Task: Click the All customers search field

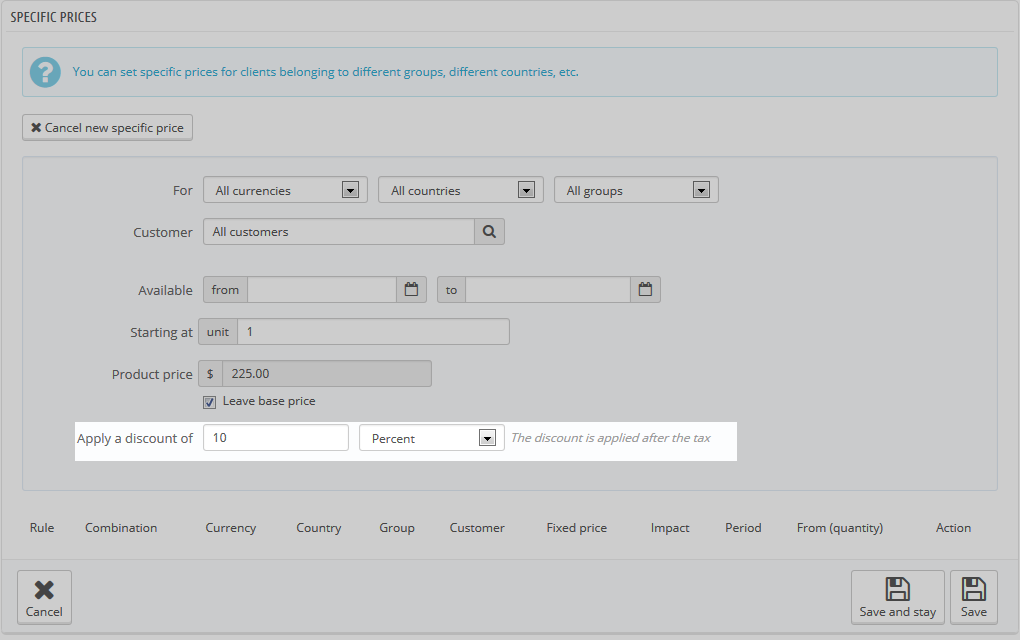Action: point(338,232)
